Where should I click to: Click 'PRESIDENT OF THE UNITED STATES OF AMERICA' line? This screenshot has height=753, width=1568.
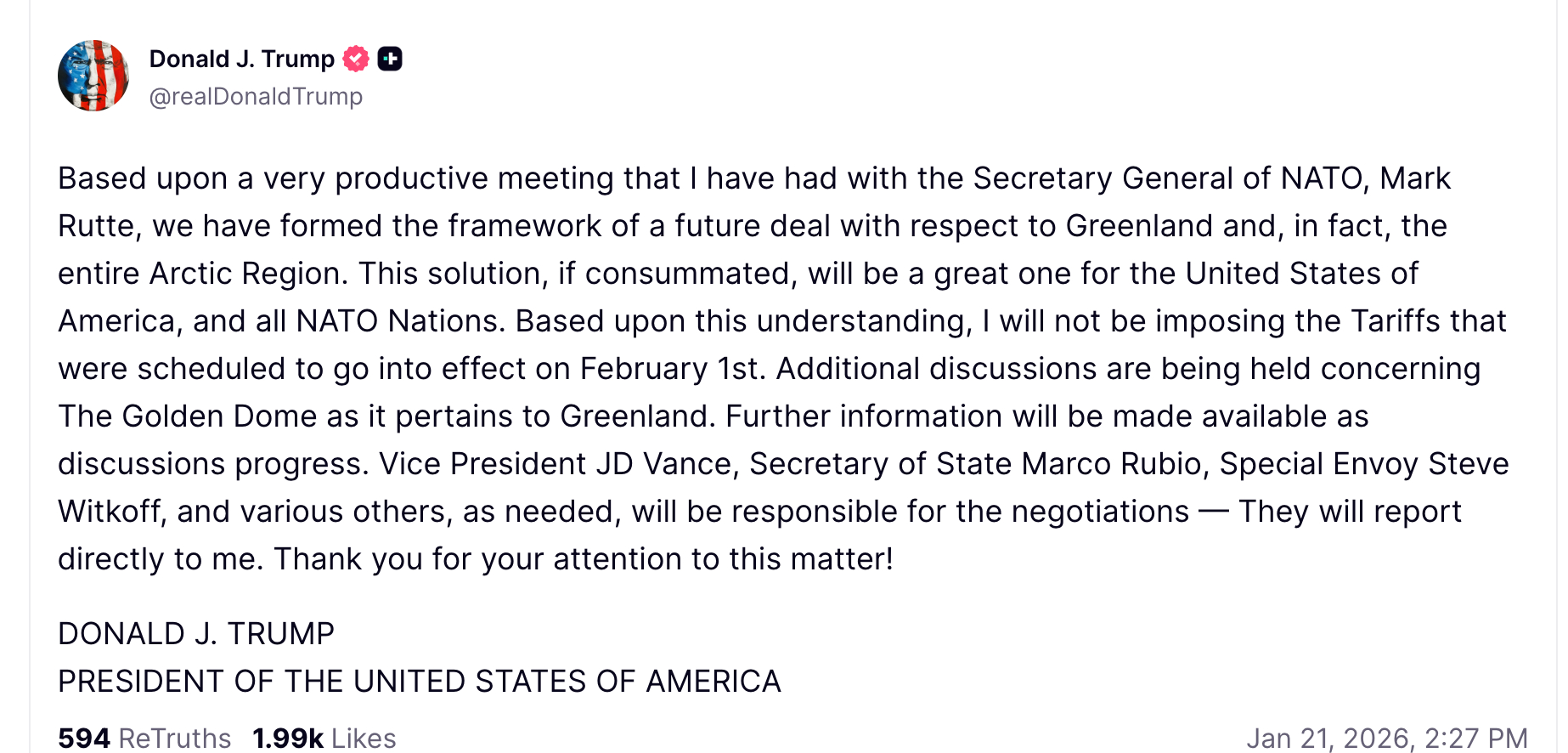420,682
